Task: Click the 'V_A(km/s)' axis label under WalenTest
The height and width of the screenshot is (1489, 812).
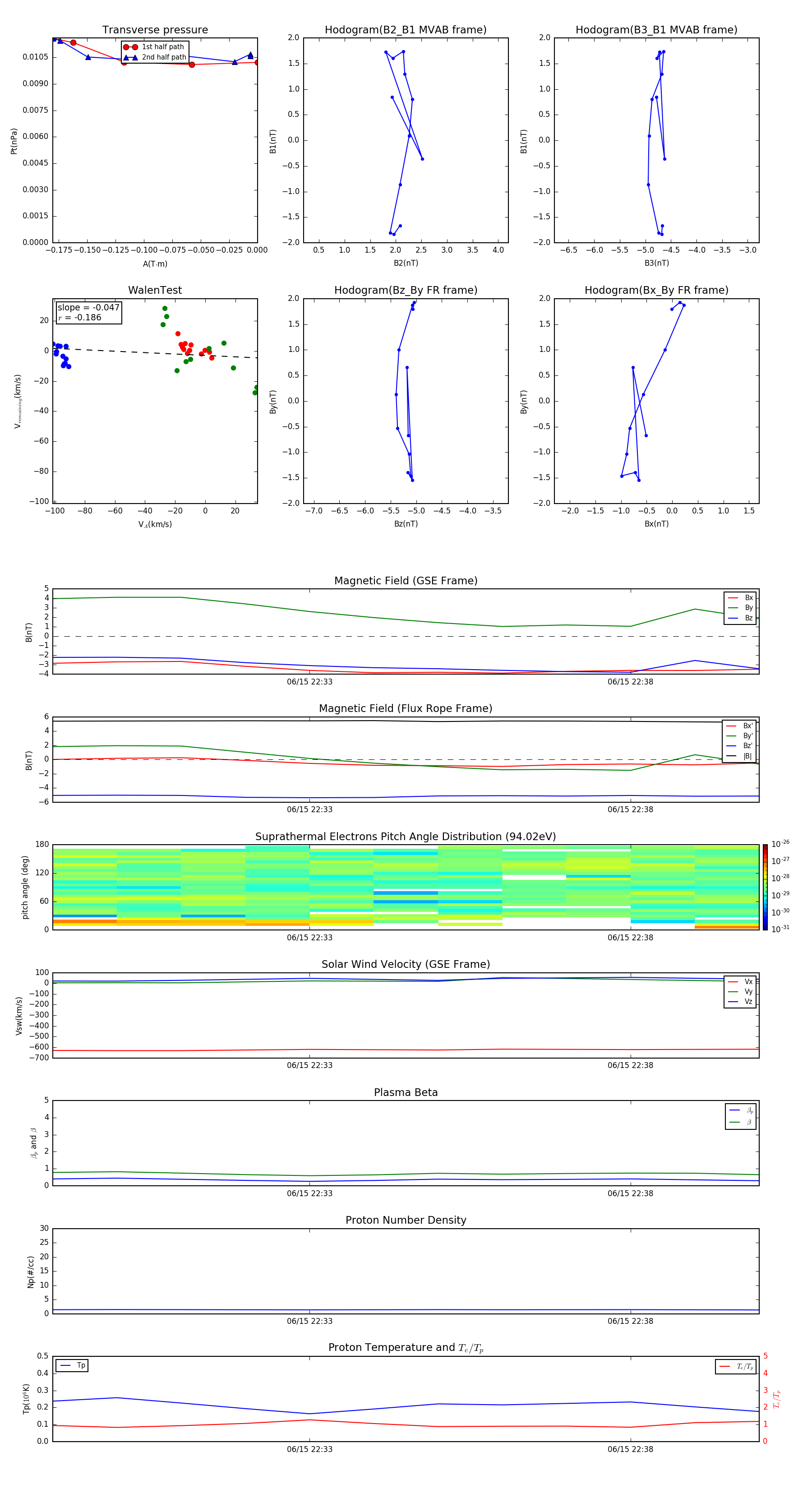Action: tap(155, 524)
